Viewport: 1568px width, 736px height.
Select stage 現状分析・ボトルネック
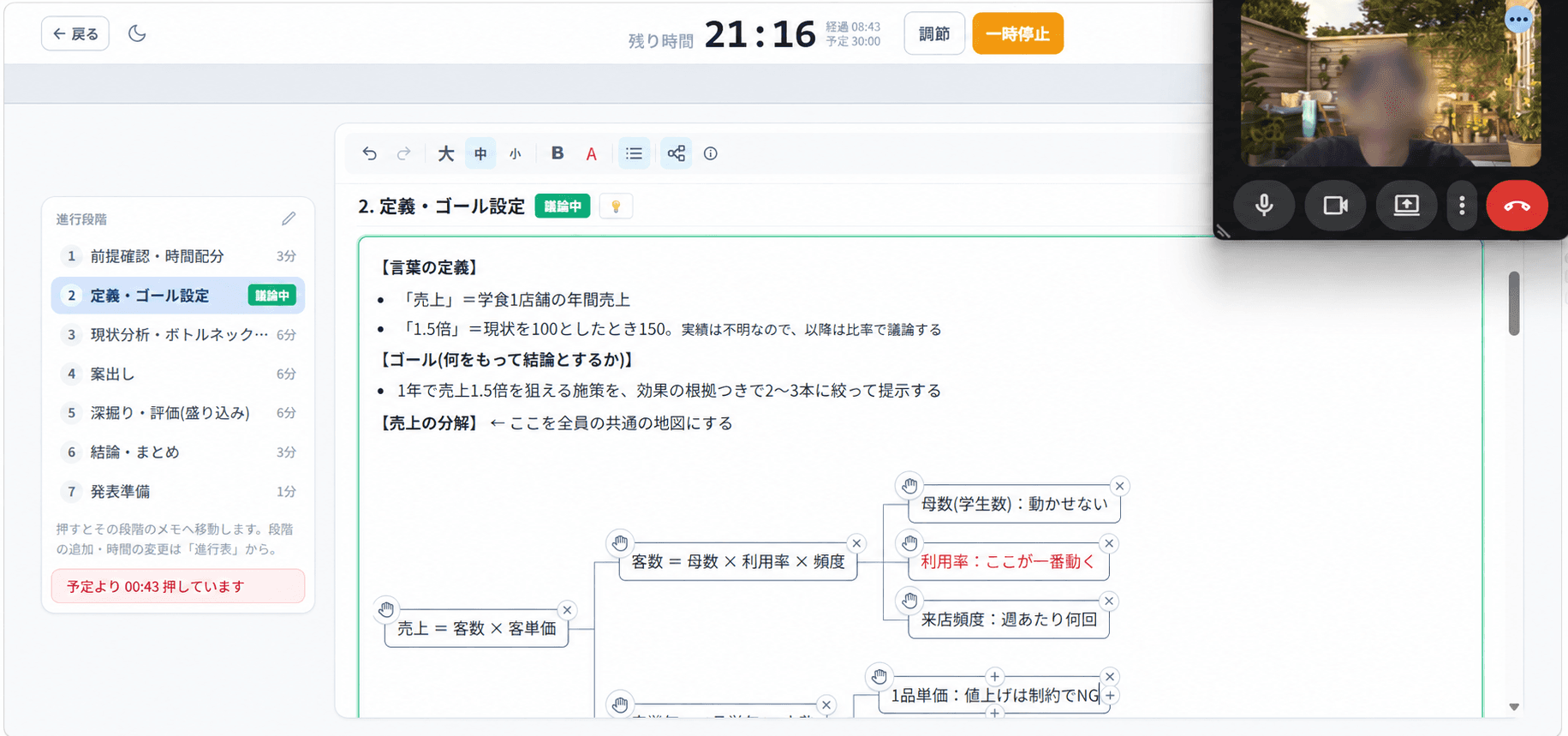[x=178, y=334]
